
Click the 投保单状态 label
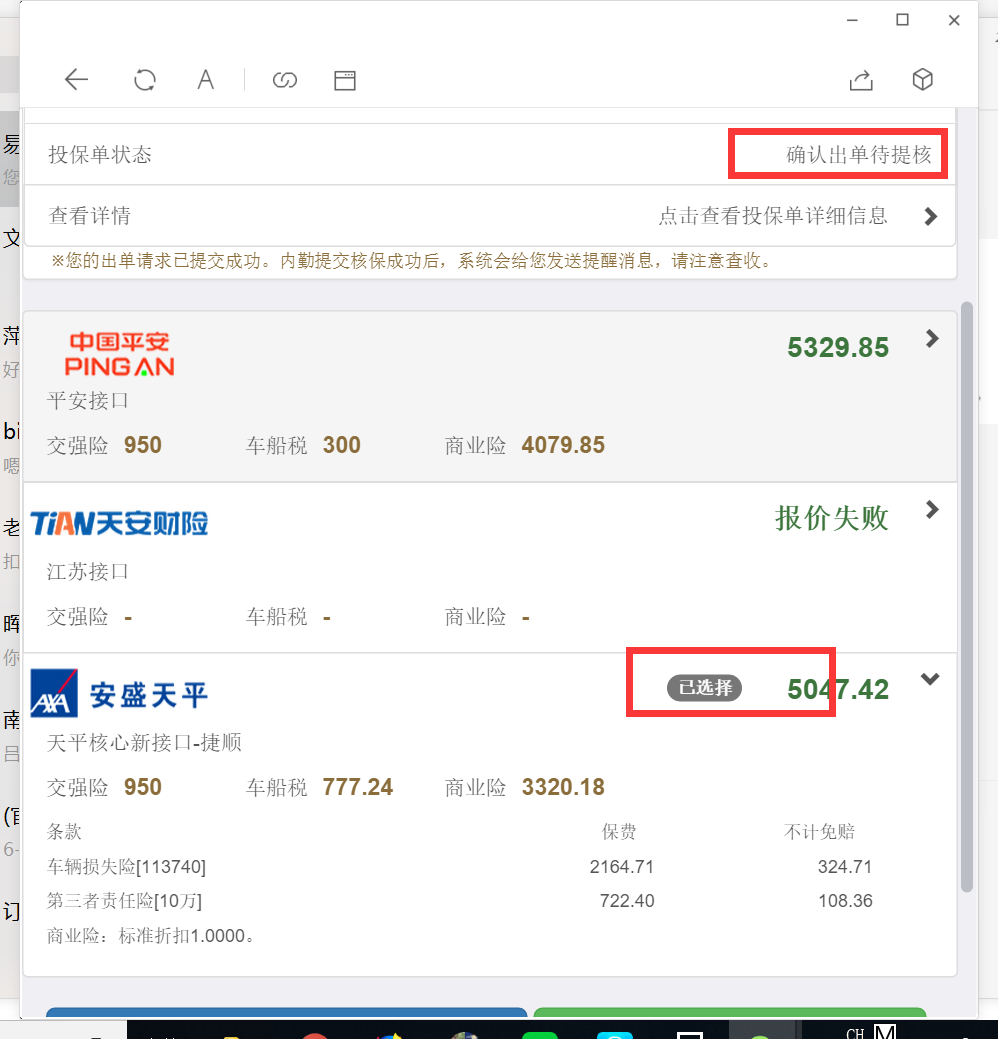[100, 155]
